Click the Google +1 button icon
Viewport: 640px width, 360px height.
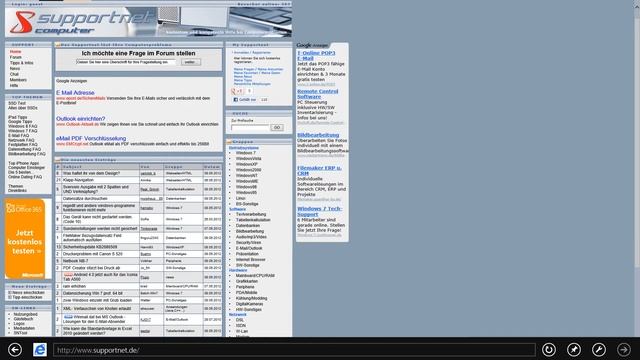point(237,91)
